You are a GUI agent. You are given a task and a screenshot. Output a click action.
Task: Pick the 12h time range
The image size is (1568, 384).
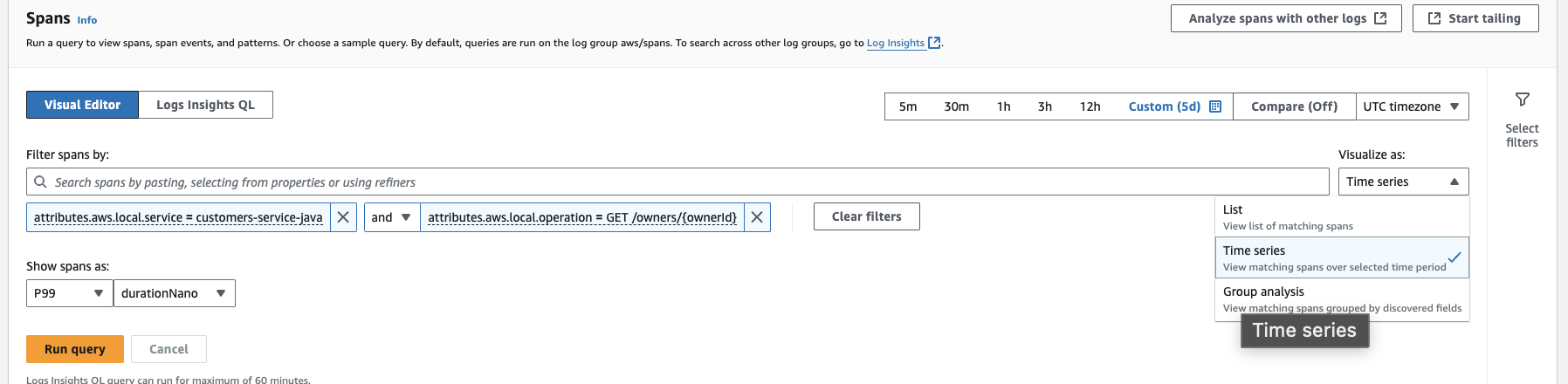click(x=1090, y=106)
